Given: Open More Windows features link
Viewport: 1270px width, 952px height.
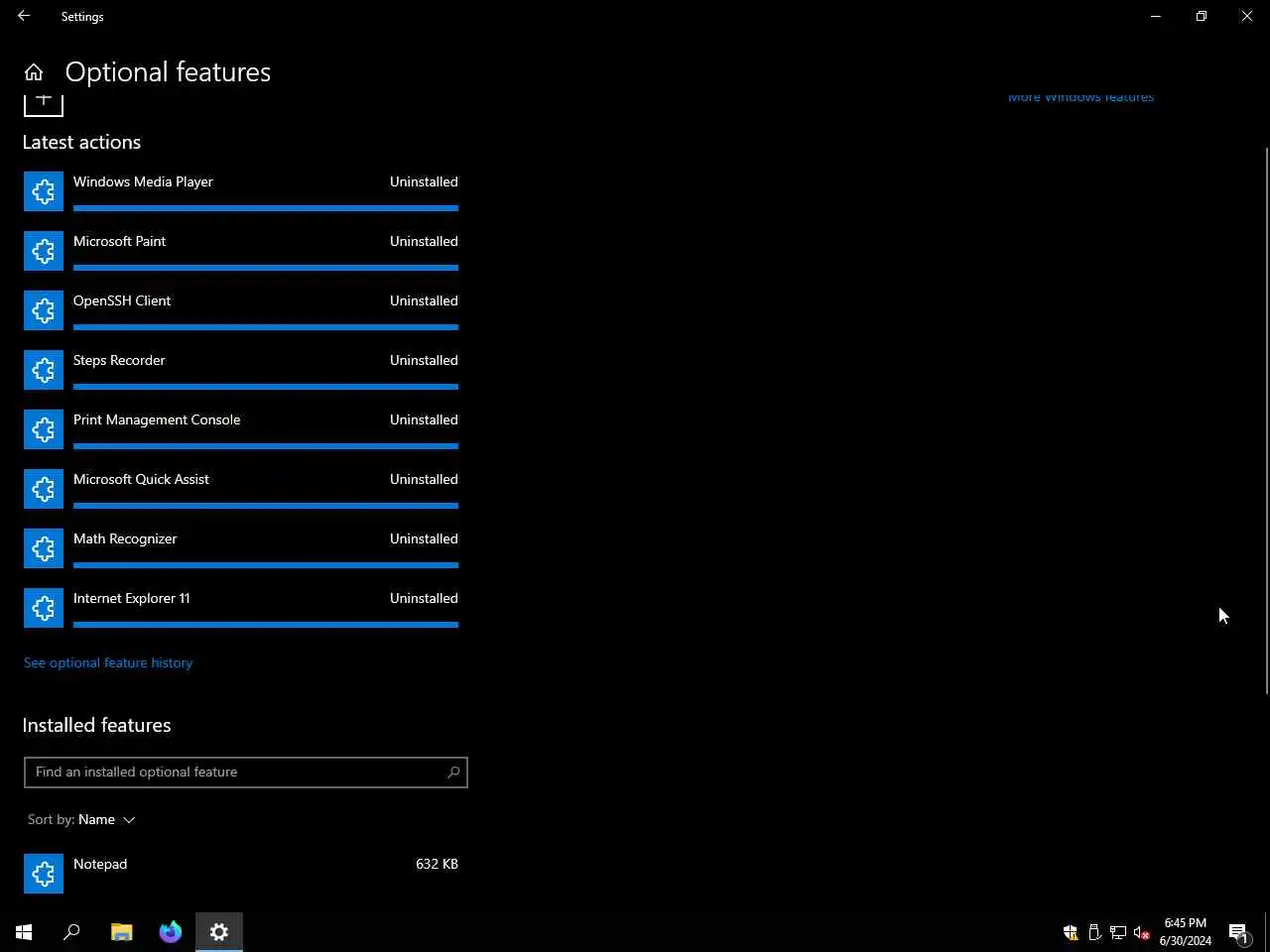Looking at the screenshot, I should 1080,97.
